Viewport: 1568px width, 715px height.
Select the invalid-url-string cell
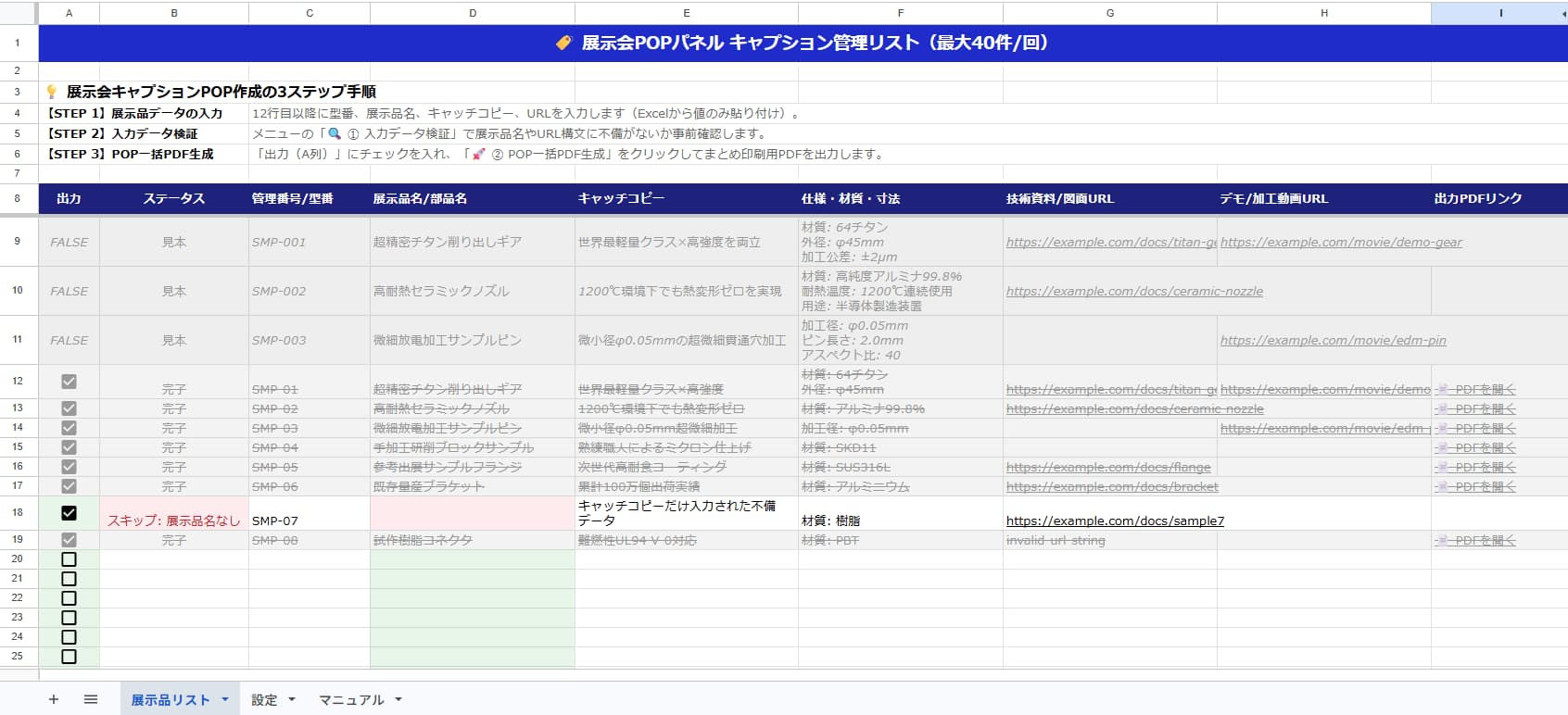click(x=1110, y=540)
